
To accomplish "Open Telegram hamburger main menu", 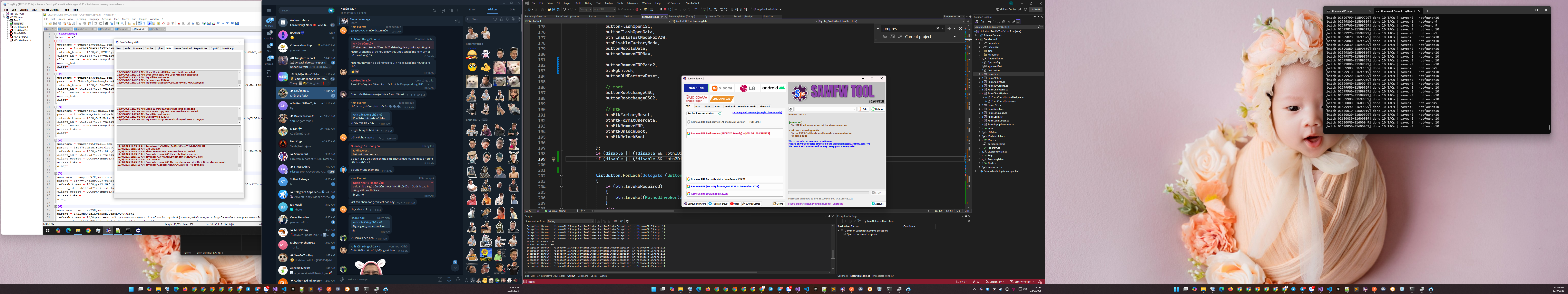I will [269, 10].
